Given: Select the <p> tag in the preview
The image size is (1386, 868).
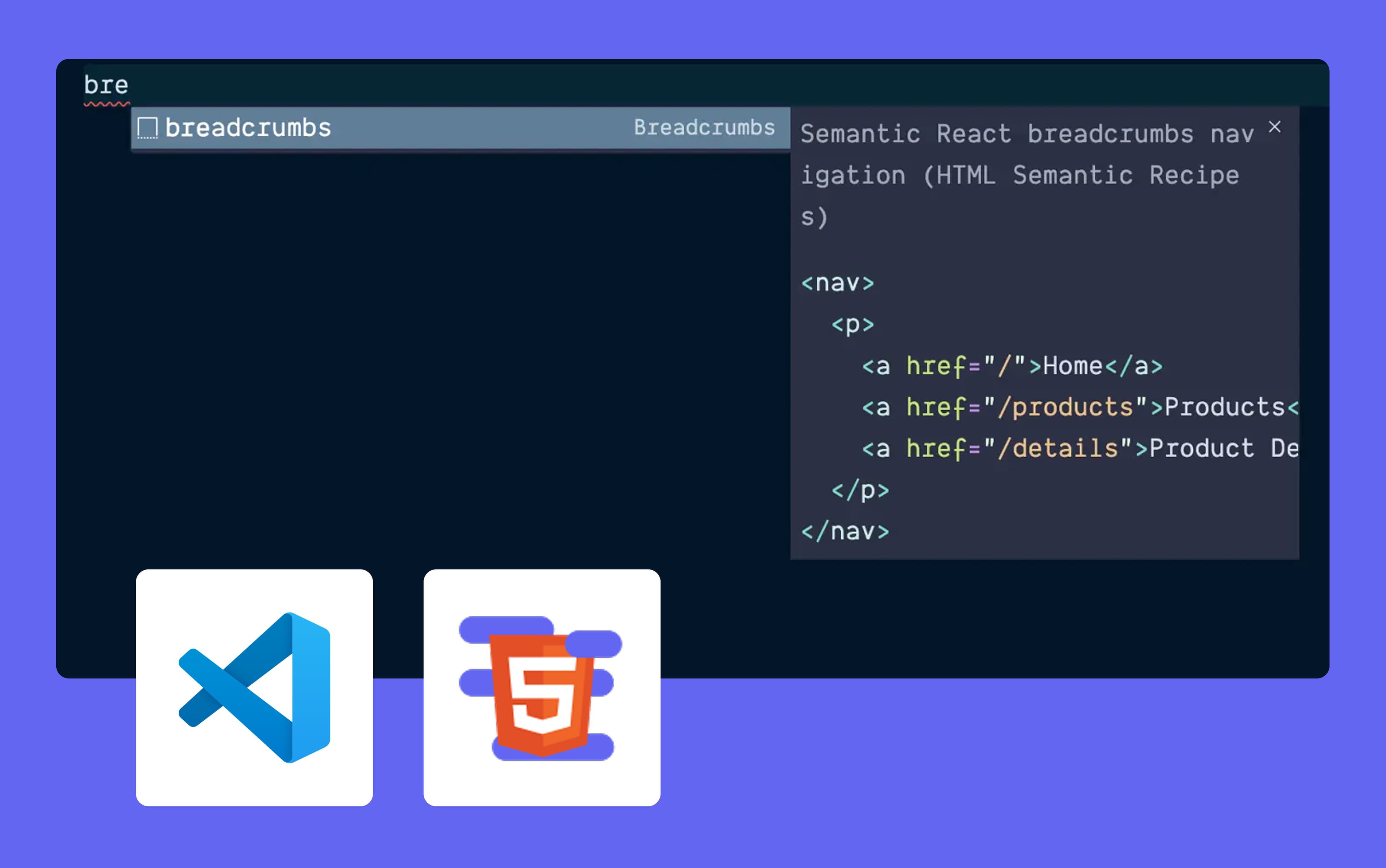Looking at the screenshot, I should coord(852,324).
